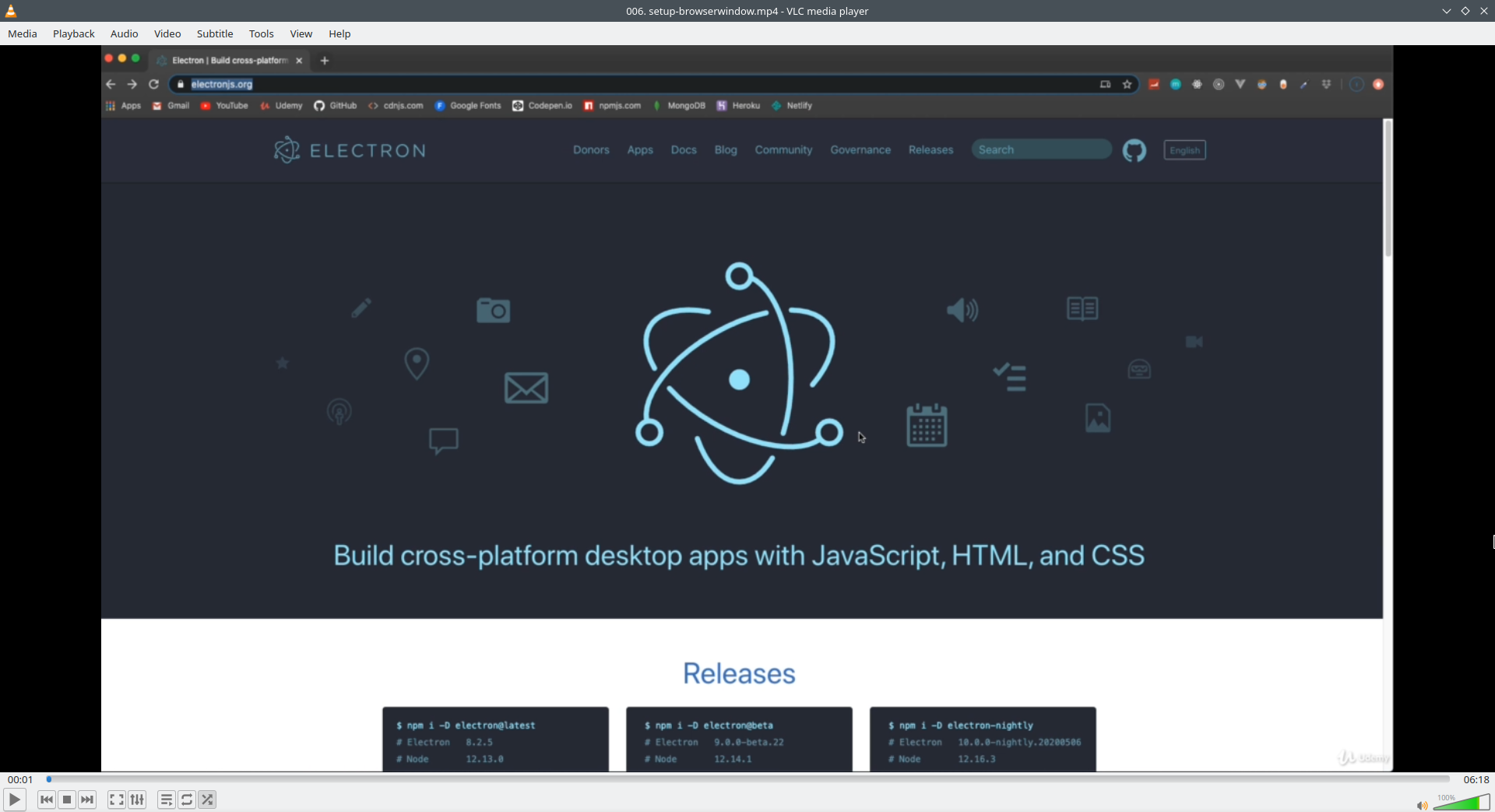Click the Vue DevTools extension icon

coord(1240,84)
